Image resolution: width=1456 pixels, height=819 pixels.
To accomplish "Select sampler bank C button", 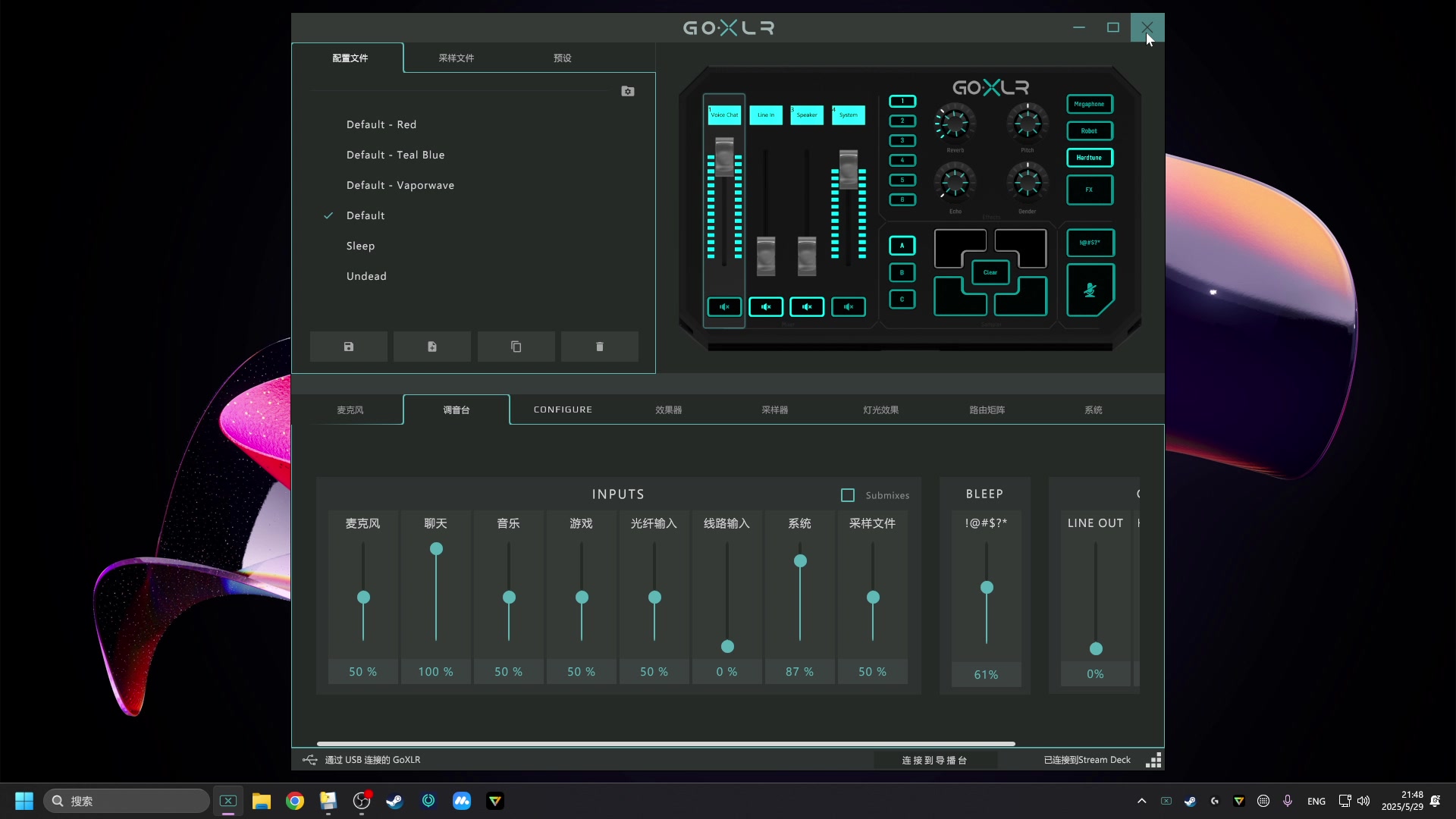I will click(902, 300).
